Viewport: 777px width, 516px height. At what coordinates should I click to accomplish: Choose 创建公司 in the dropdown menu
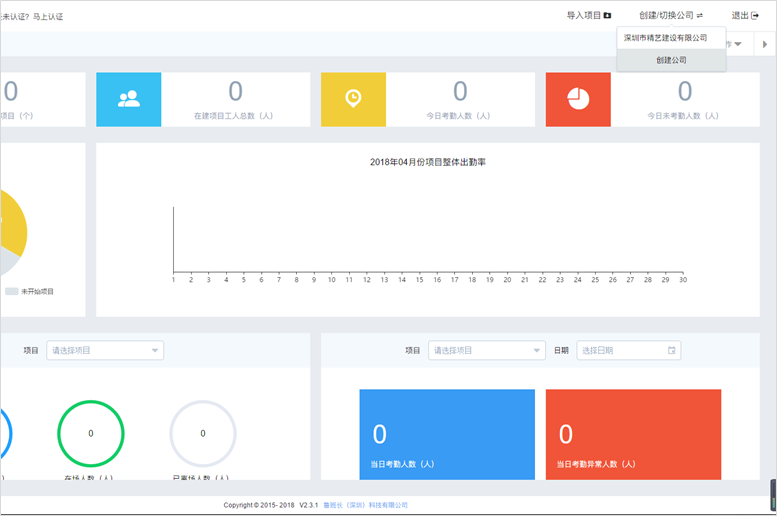coord(671,60)
